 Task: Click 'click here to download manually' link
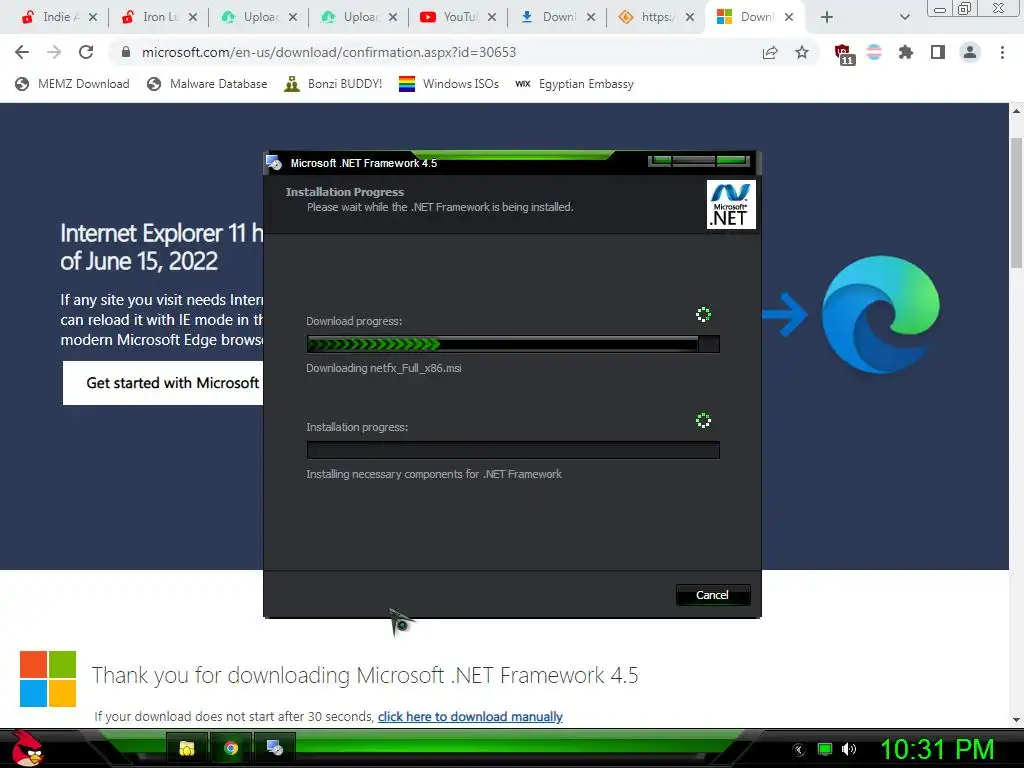(470, 716)
